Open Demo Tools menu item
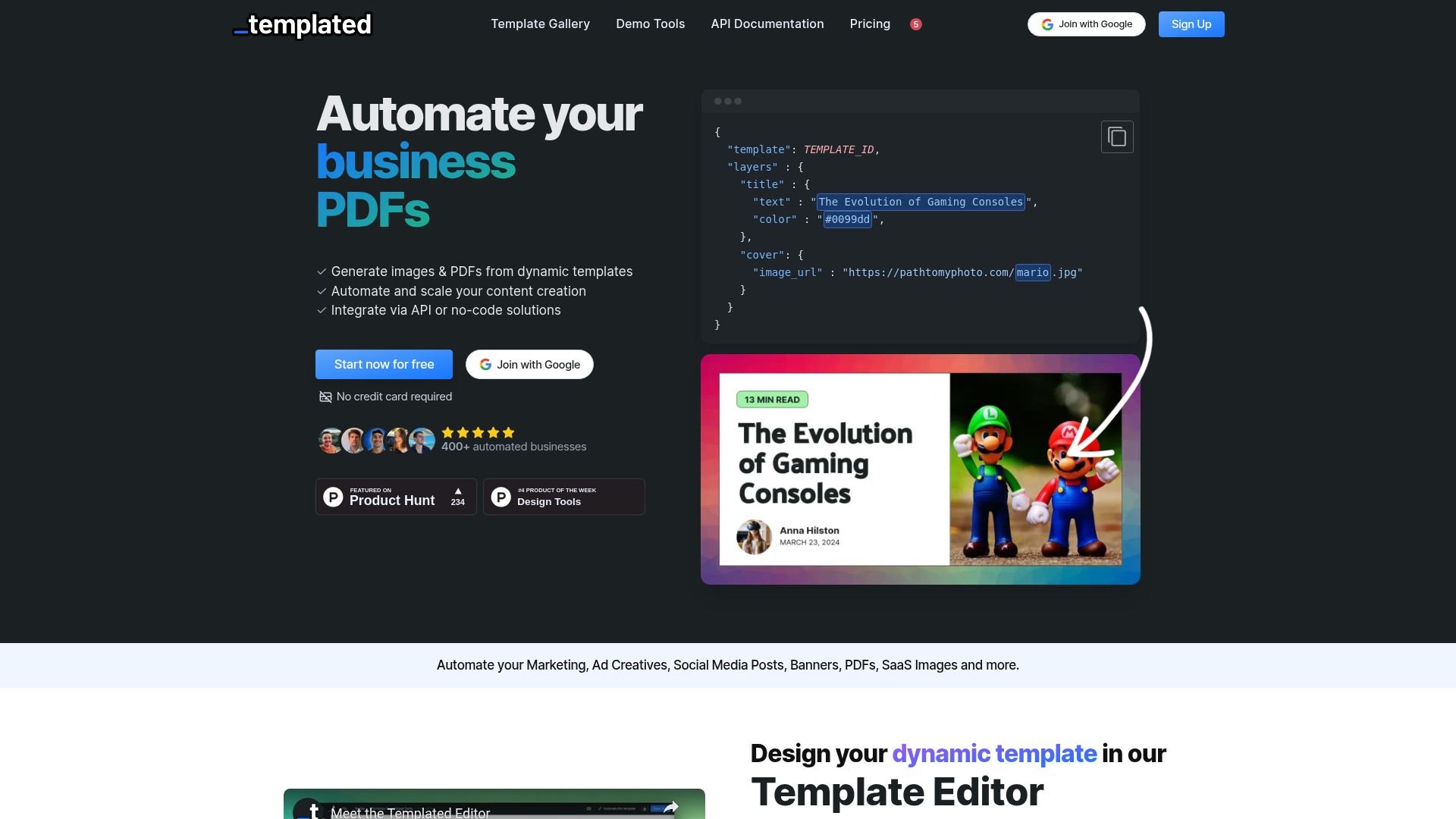 pyautogui.click(x=650, y=24)
